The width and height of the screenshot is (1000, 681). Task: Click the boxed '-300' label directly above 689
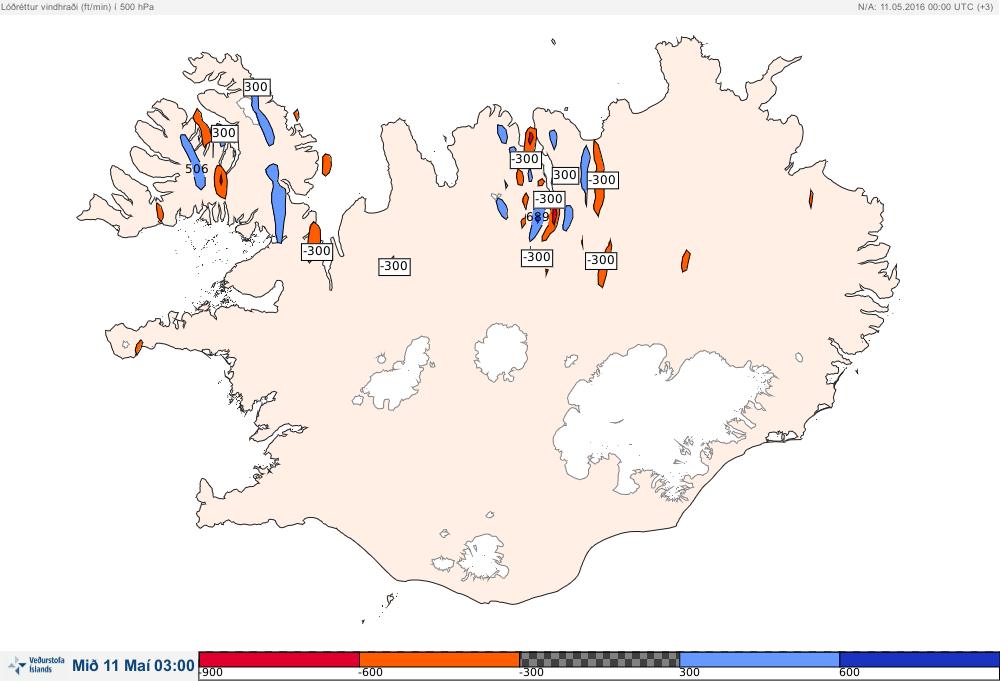pos(548,199)
